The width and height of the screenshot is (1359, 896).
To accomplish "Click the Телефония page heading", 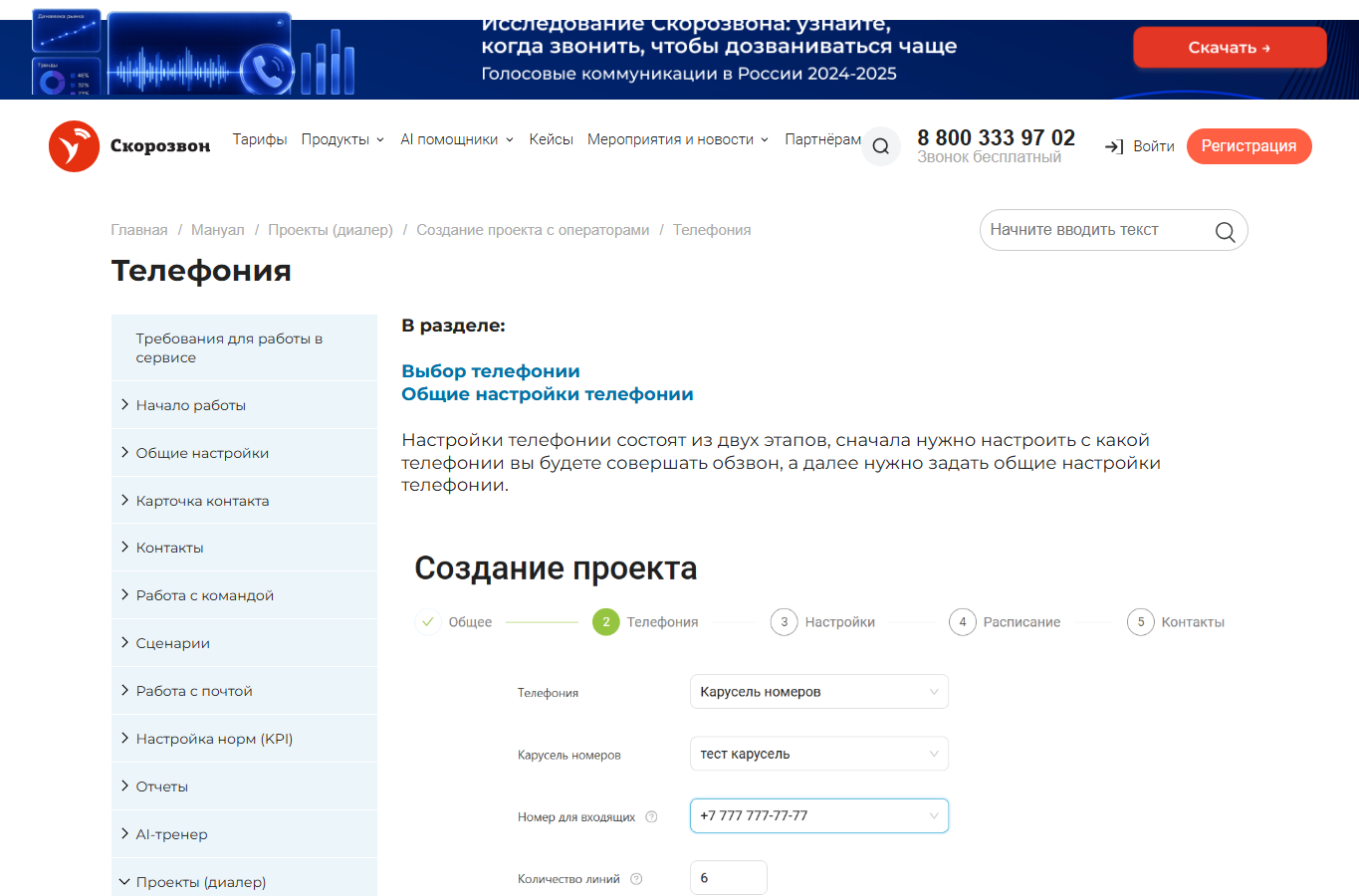I will coord(201,271).
